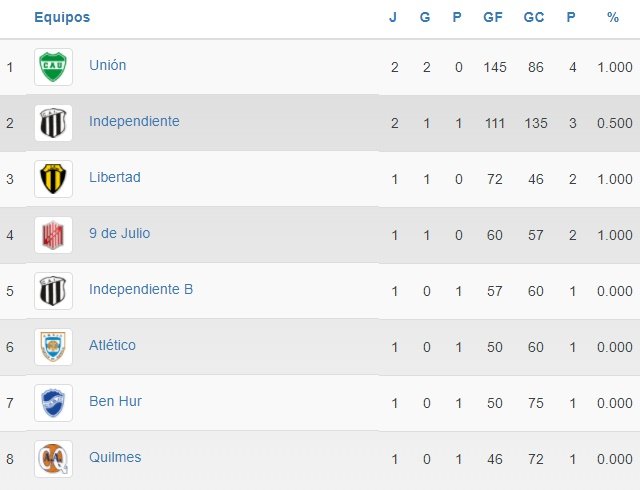This screenshot has height=490, width=640.
Task: Click the % column header
Action: tap(613, 17)
